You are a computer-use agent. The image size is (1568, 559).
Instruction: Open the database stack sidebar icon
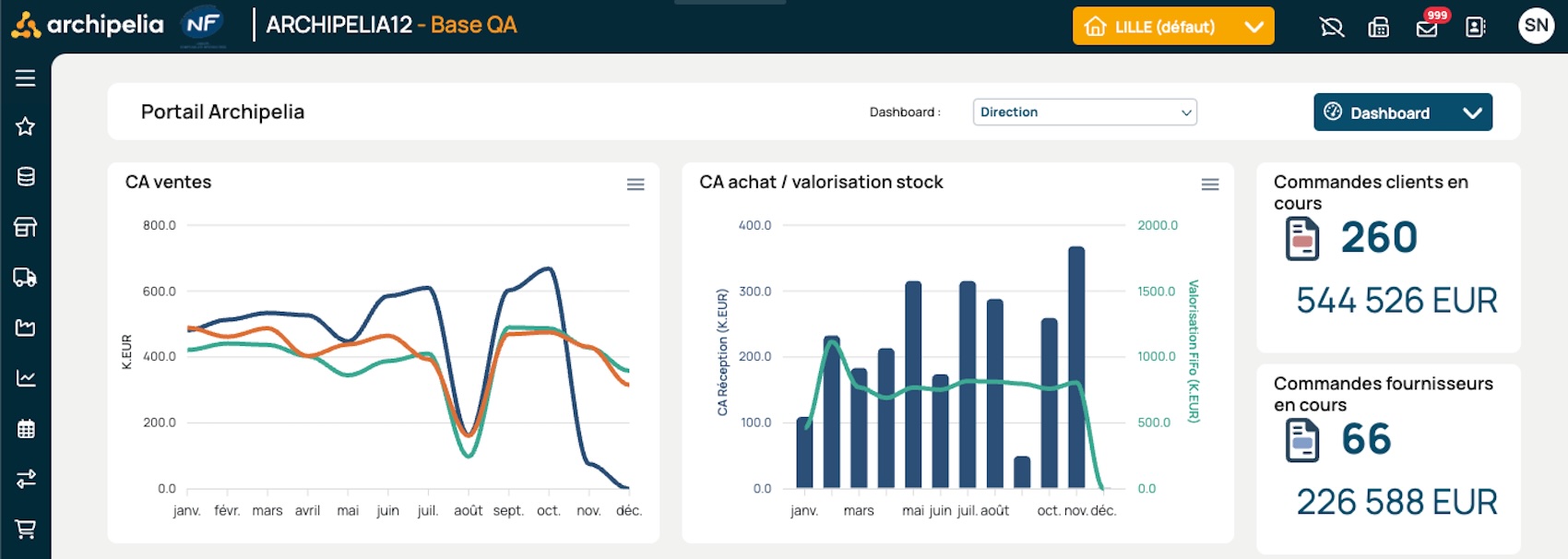tap(25, 177)
